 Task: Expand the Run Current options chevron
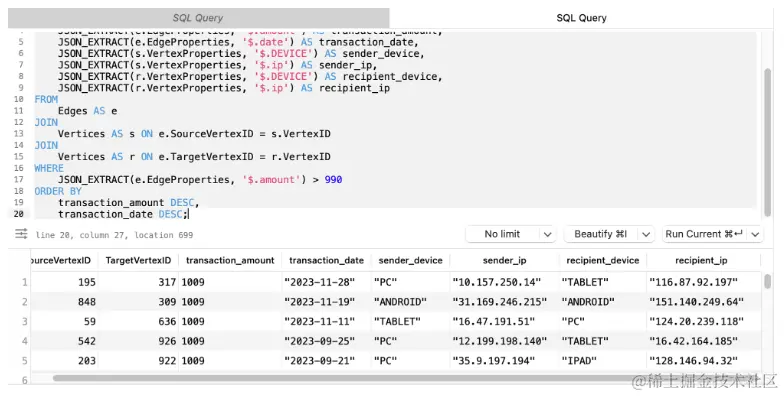point(756,234)
